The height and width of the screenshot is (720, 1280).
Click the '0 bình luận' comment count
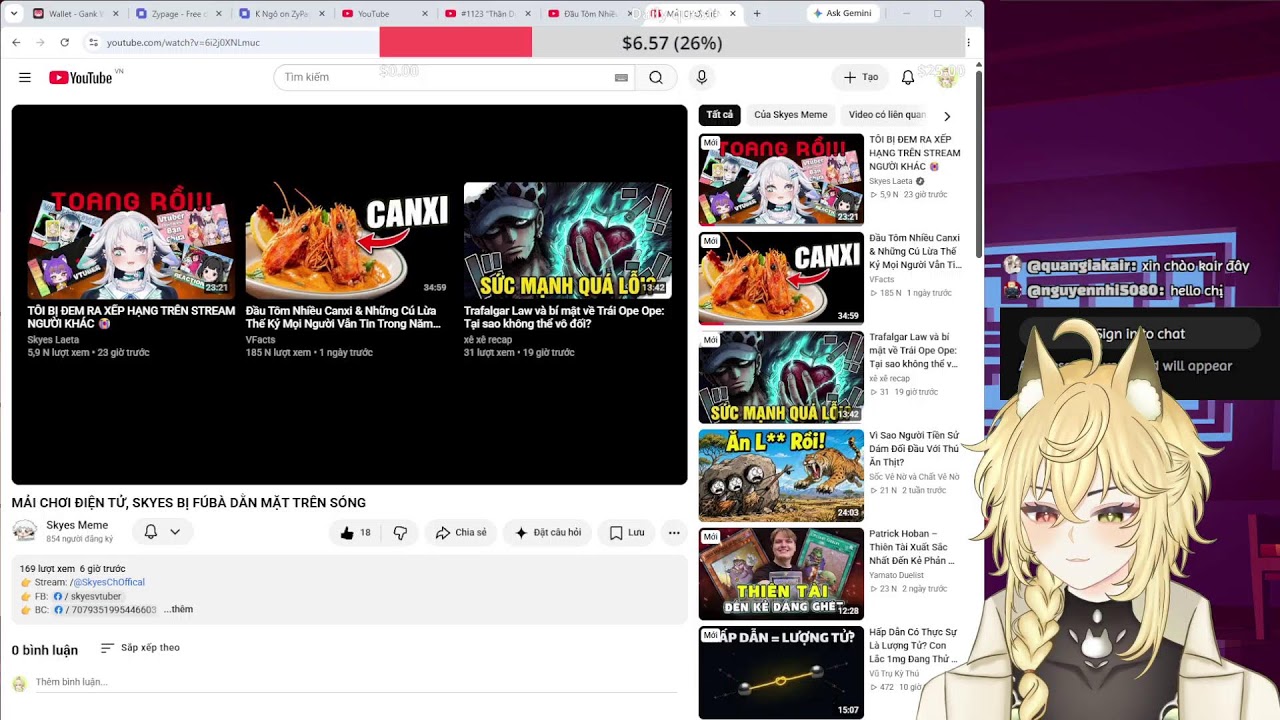[45, 651]
